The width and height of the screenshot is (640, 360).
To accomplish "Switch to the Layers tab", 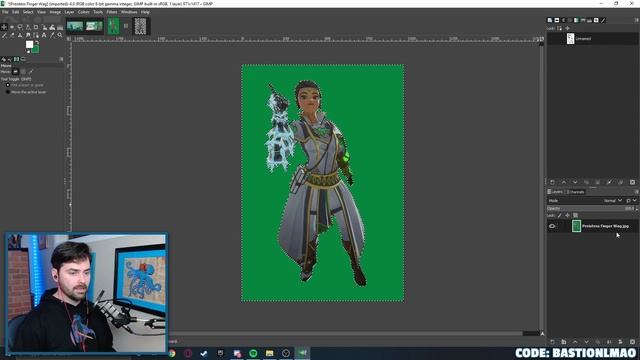I will pyautogui.click(x=556, y=192).
